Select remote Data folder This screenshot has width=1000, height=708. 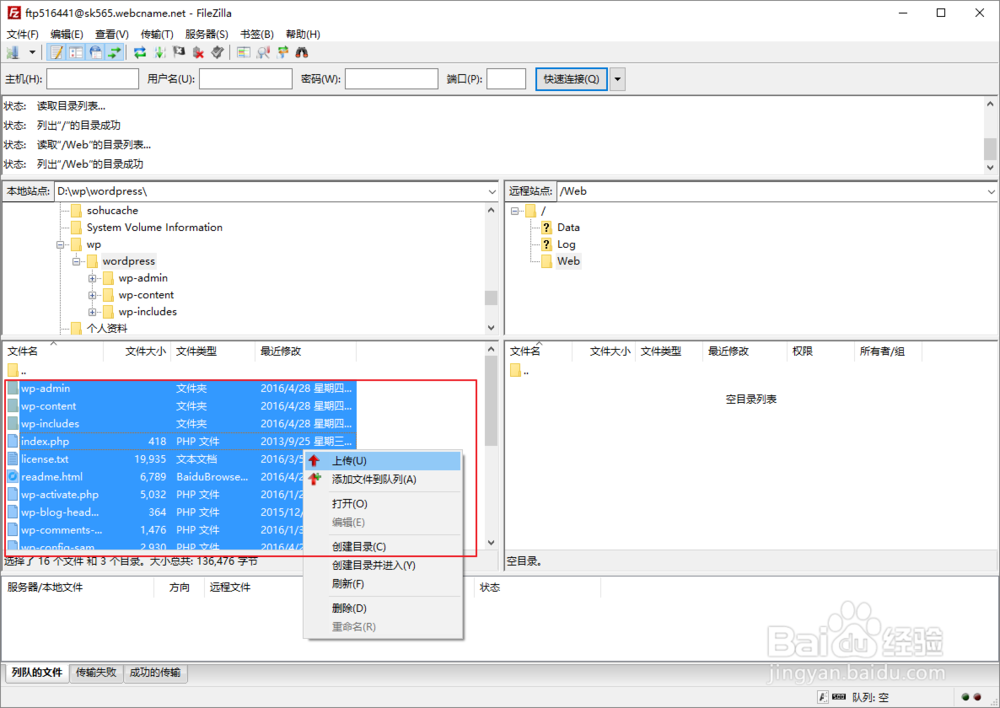568,228
